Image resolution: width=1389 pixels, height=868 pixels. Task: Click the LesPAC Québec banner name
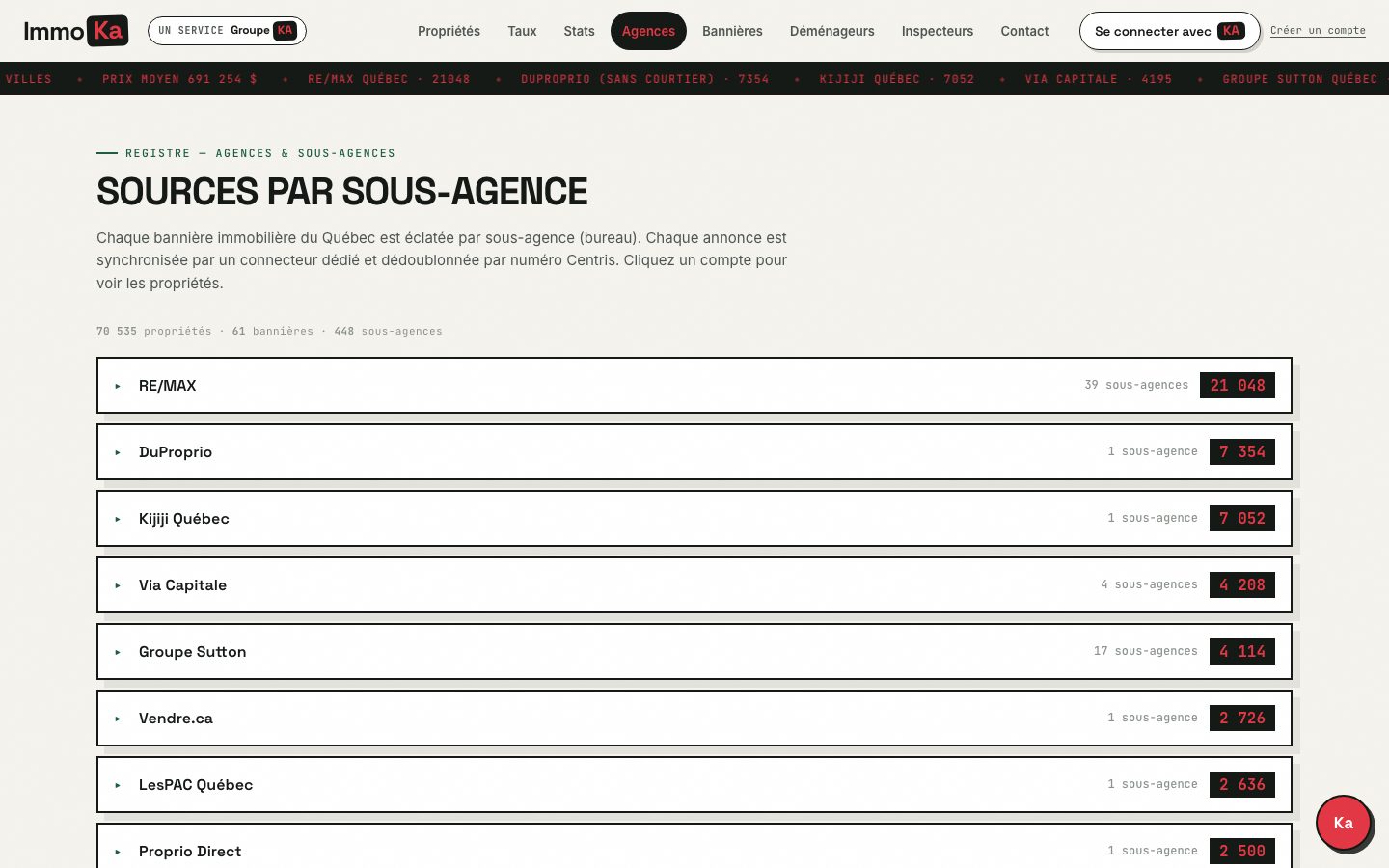tap(196, 785)
